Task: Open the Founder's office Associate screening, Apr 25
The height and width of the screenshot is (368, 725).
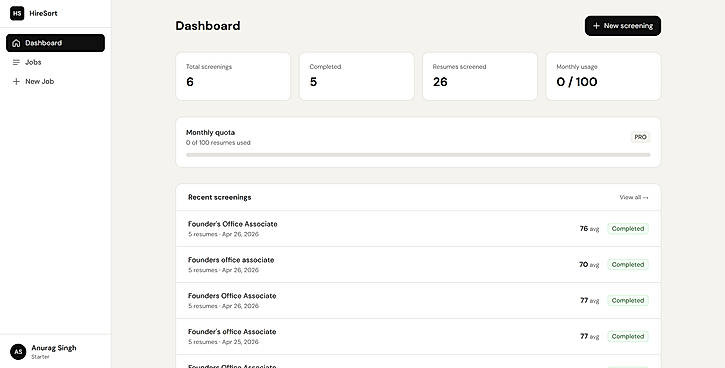Action: click(418, 337)
